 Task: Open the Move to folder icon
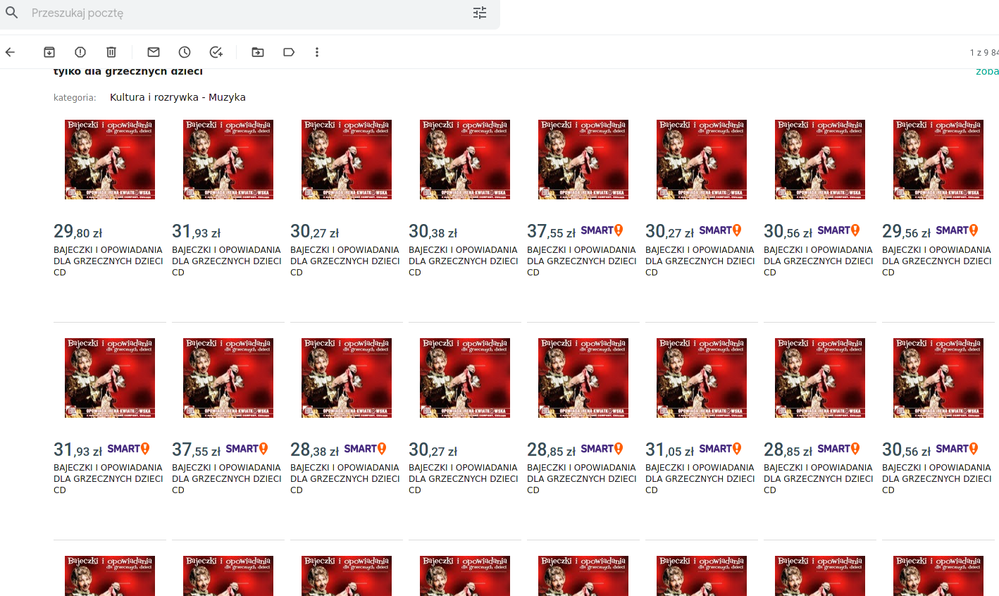coord(258,52)
